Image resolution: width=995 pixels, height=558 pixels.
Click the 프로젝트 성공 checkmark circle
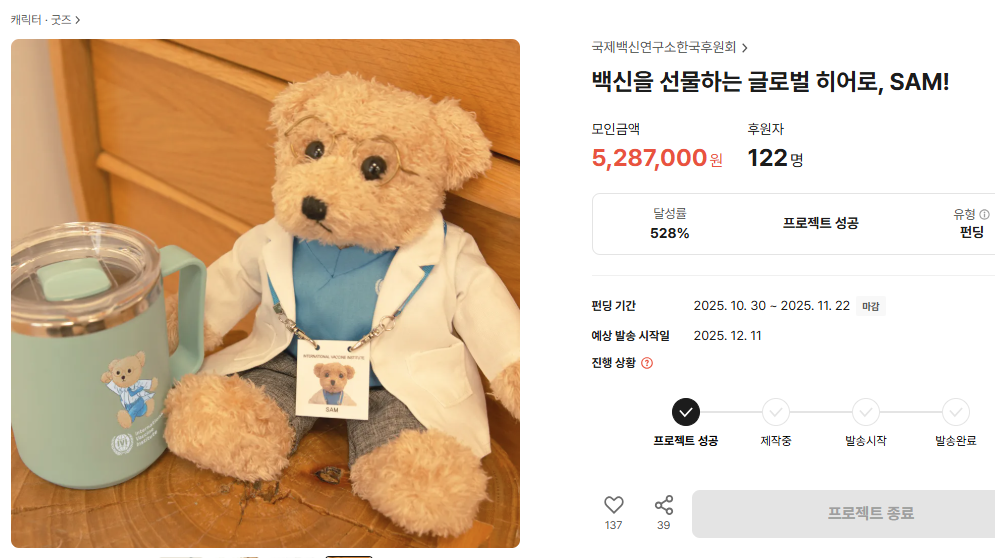coord(686,413)
